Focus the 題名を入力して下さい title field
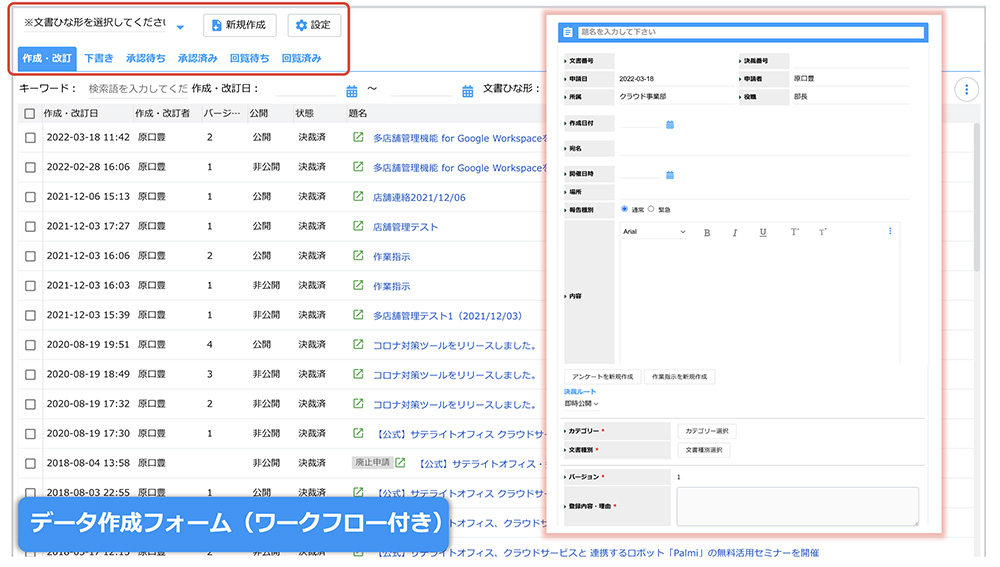This screenshot has width=1000, height=567. point(751,32)
